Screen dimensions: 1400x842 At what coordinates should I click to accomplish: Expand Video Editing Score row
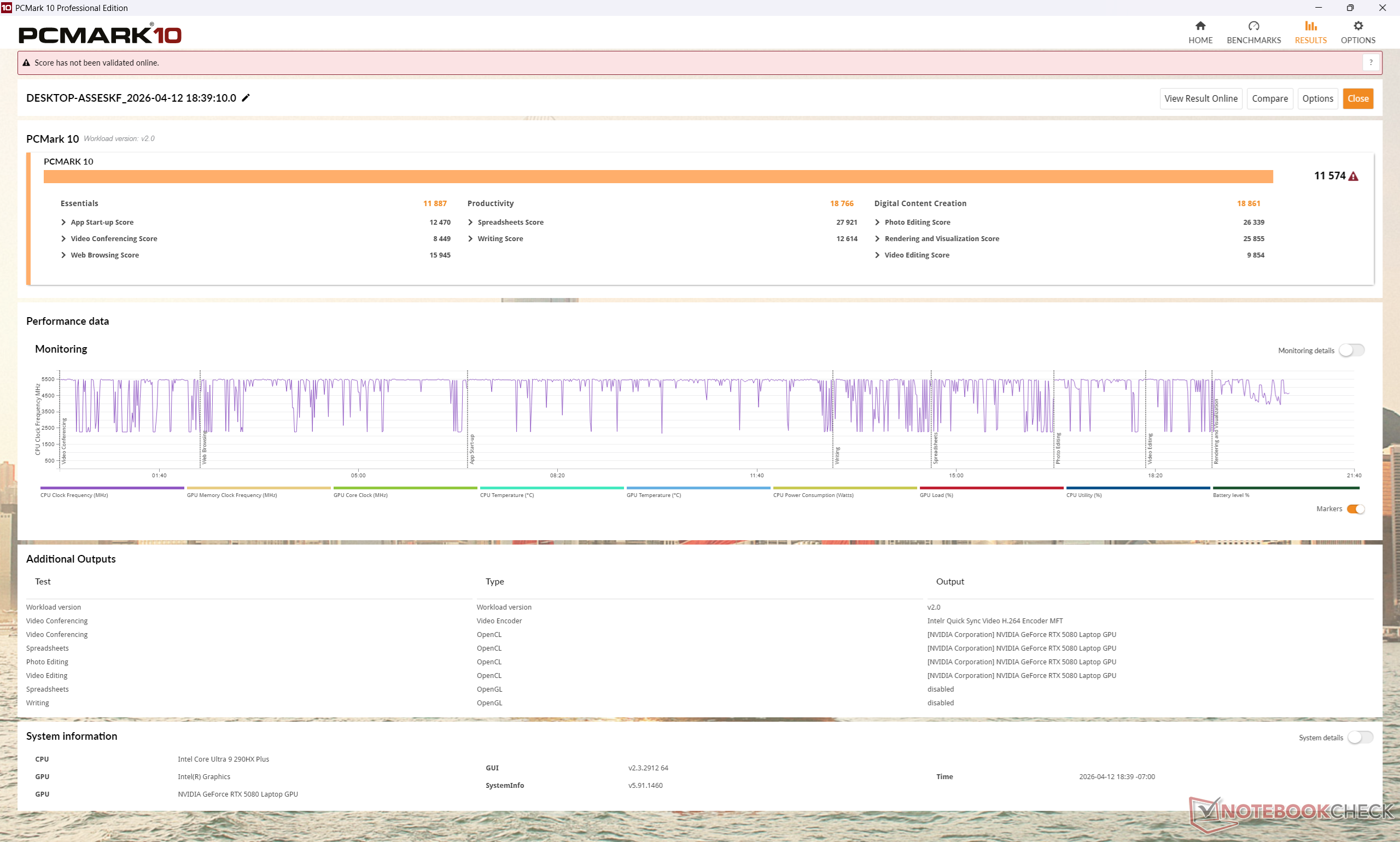click(877, 255)
